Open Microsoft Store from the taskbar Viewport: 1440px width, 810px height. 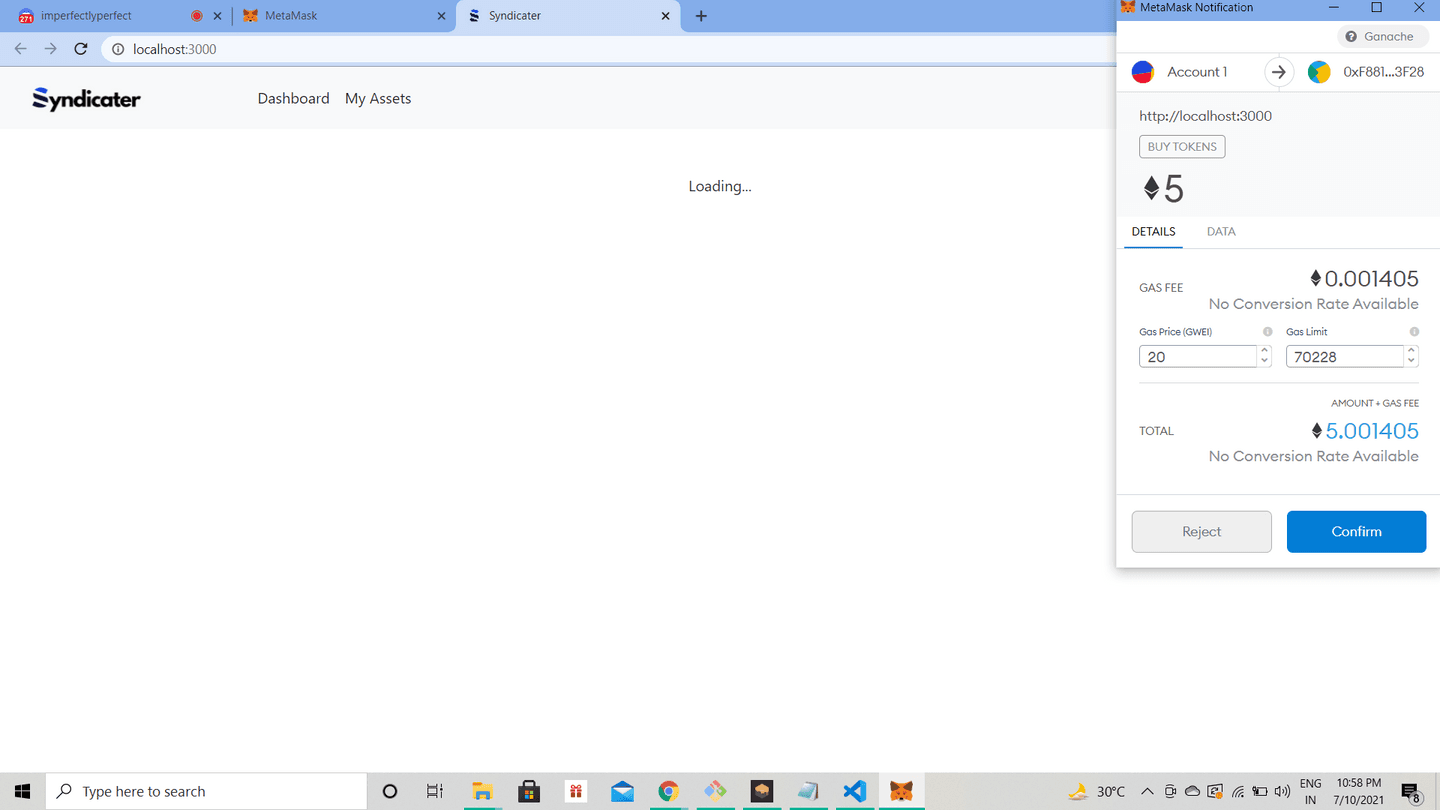(529, 791)
